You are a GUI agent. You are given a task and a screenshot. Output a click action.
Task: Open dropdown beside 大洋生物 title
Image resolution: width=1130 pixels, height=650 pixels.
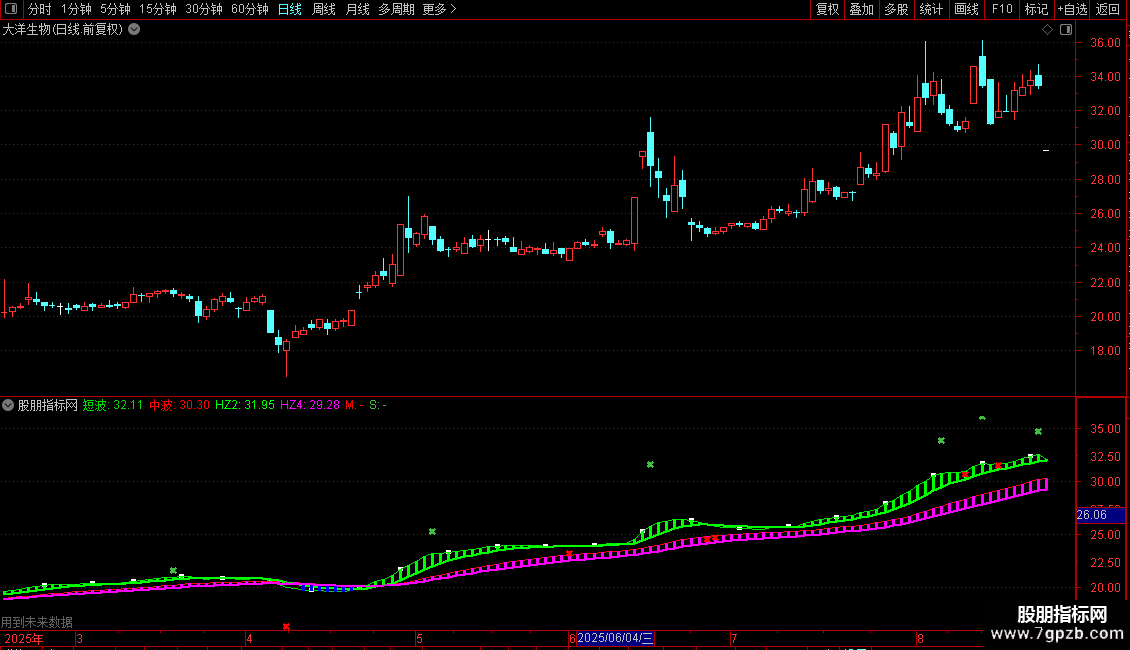tap(134, 30)
